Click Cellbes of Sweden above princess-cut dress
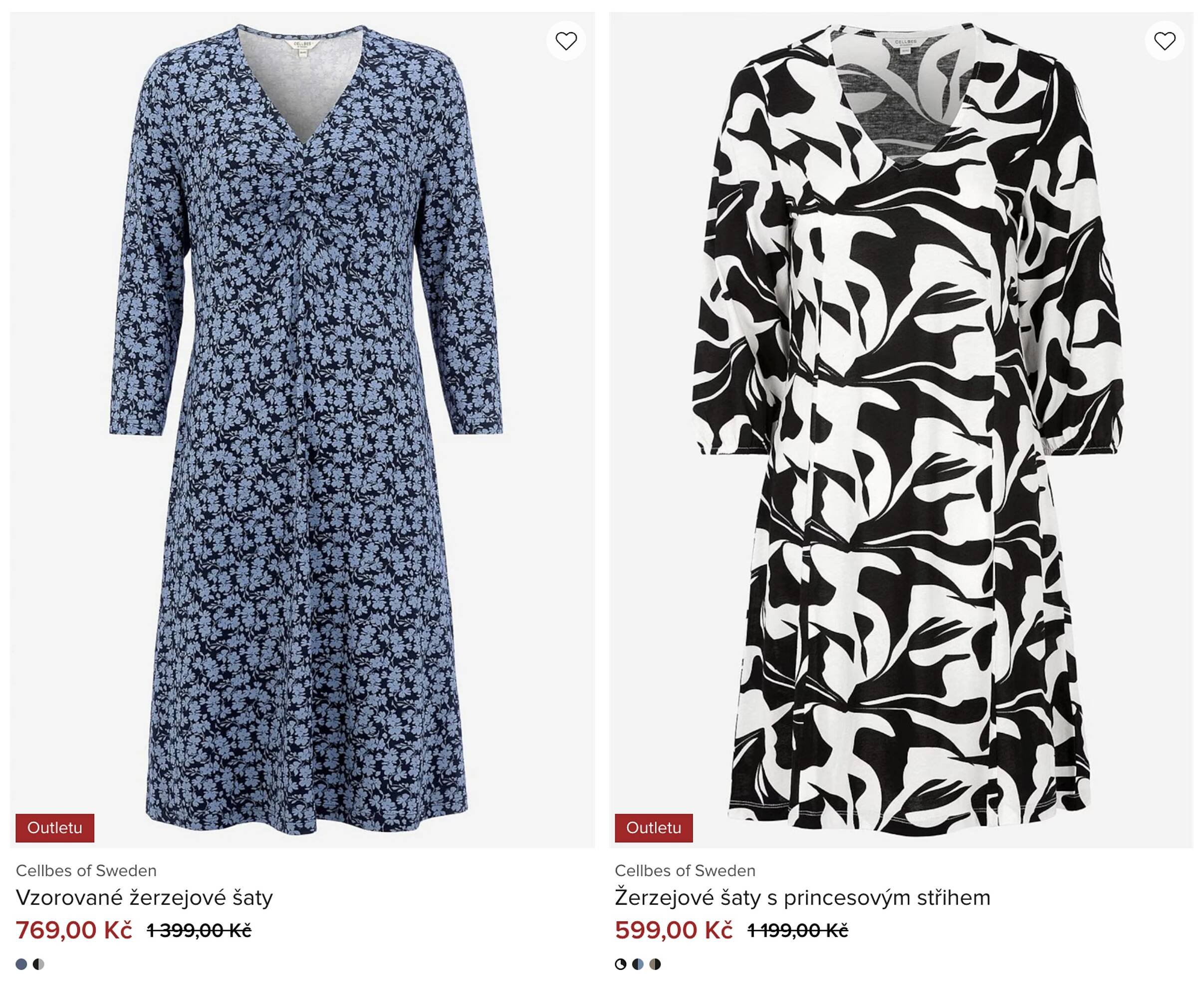This screenshot has width=1204, height=998. [685, 870]
